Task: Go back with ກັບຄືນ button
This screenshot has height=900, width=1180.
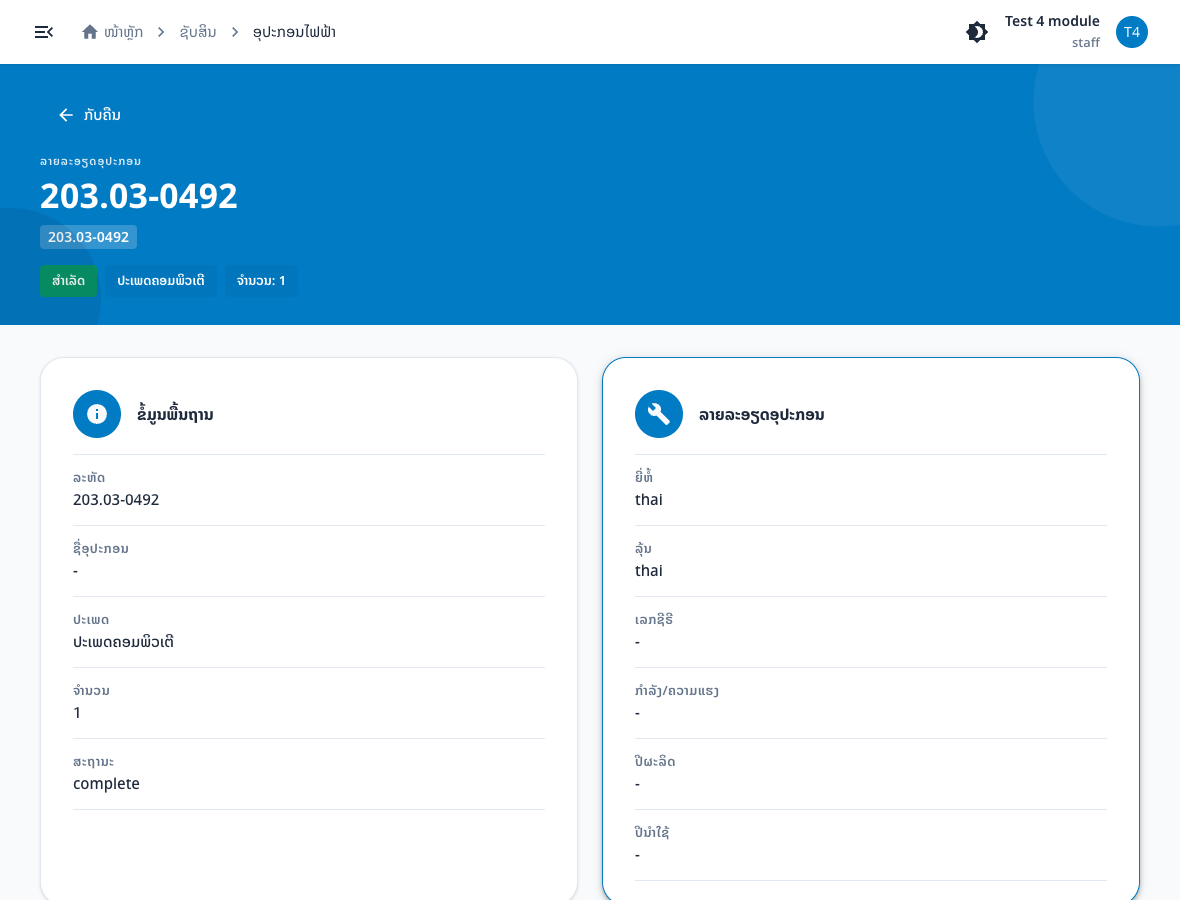Action: [x=90, y=114]
